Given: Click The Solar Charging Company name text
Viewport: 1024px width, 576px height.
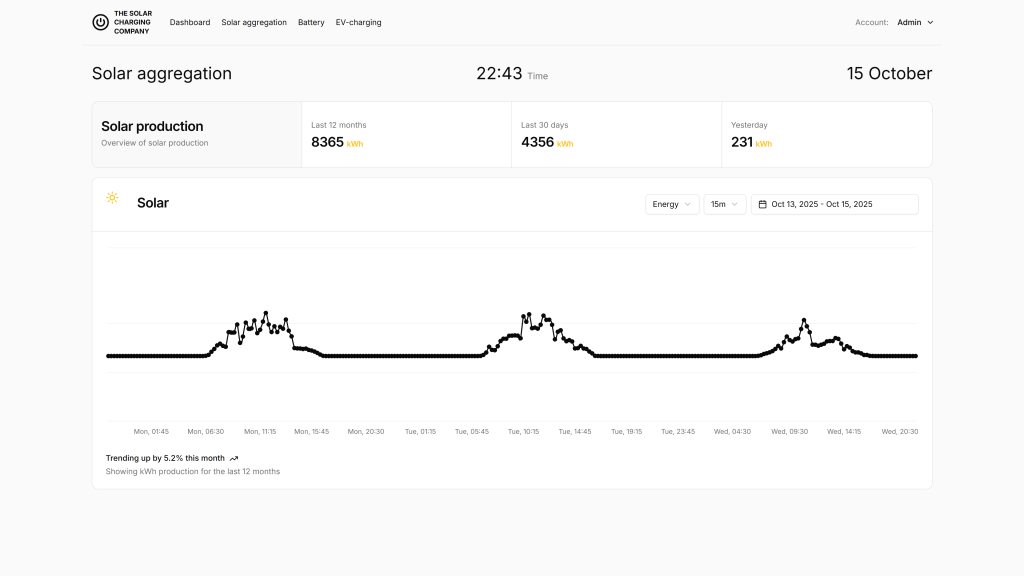Looking at the screenshot, I should (133, 22).
